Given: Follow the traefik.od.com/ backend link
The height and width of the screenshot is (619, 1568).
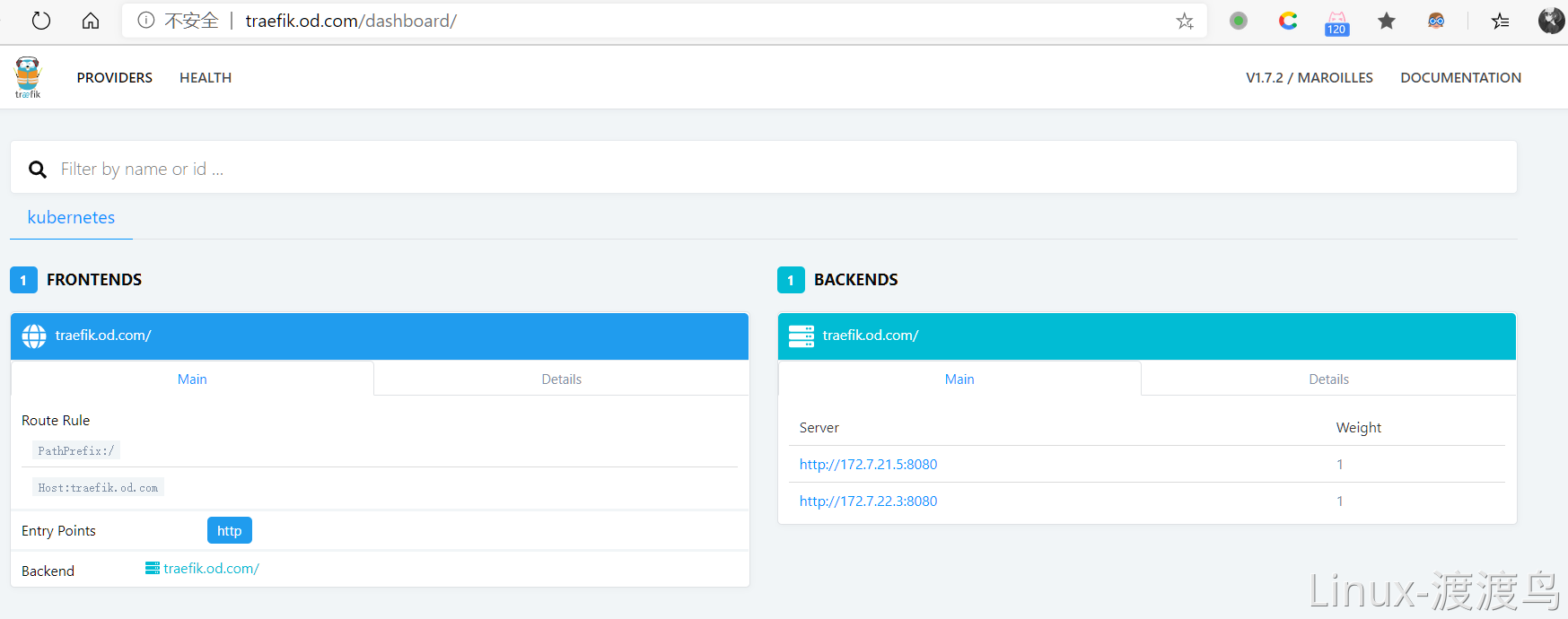Looking at the screenshot, I should click(211, 568).
